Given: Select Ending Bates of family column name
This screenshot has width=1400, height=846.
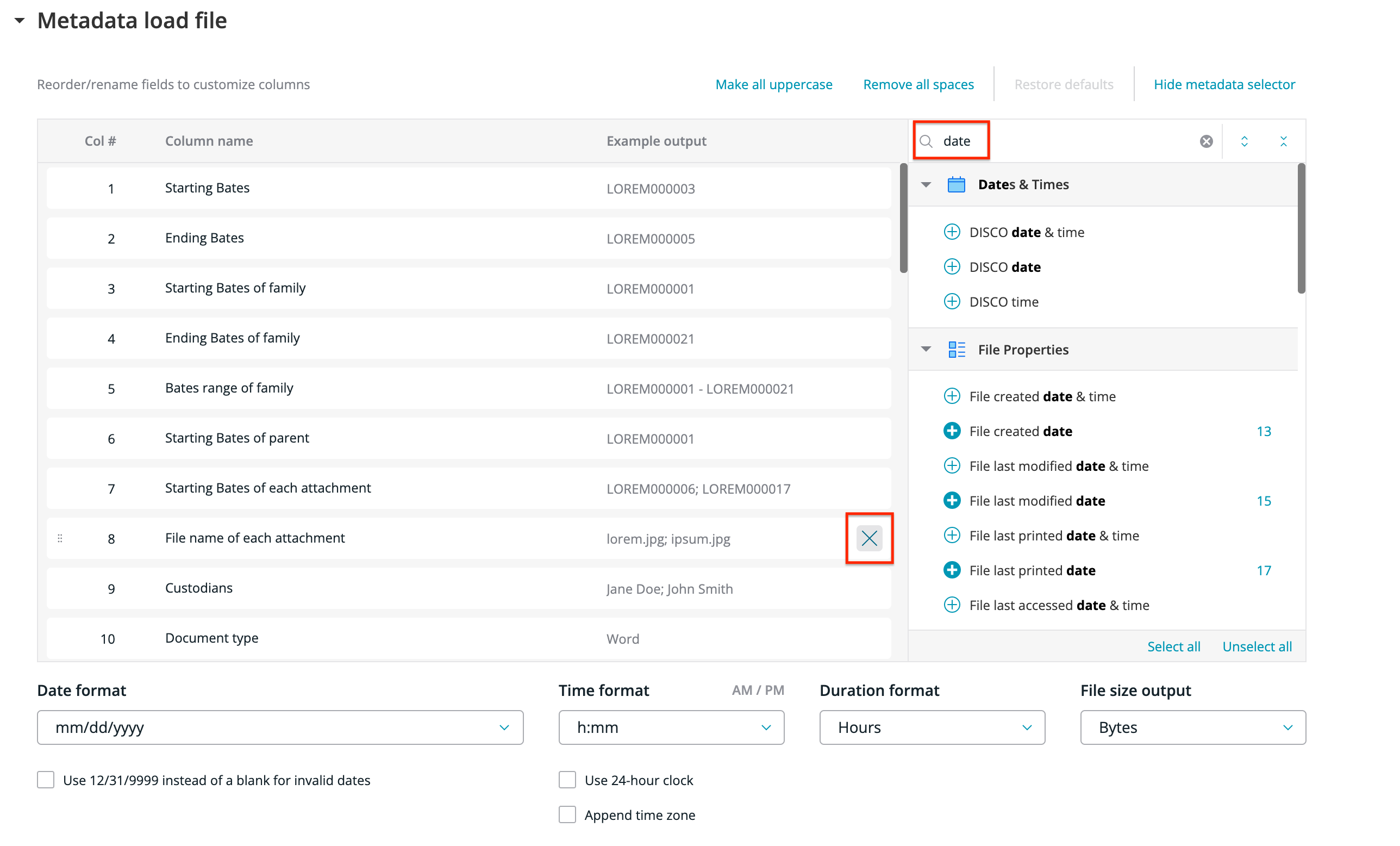Looking at the screenshot, I should (x=233, y=338).
